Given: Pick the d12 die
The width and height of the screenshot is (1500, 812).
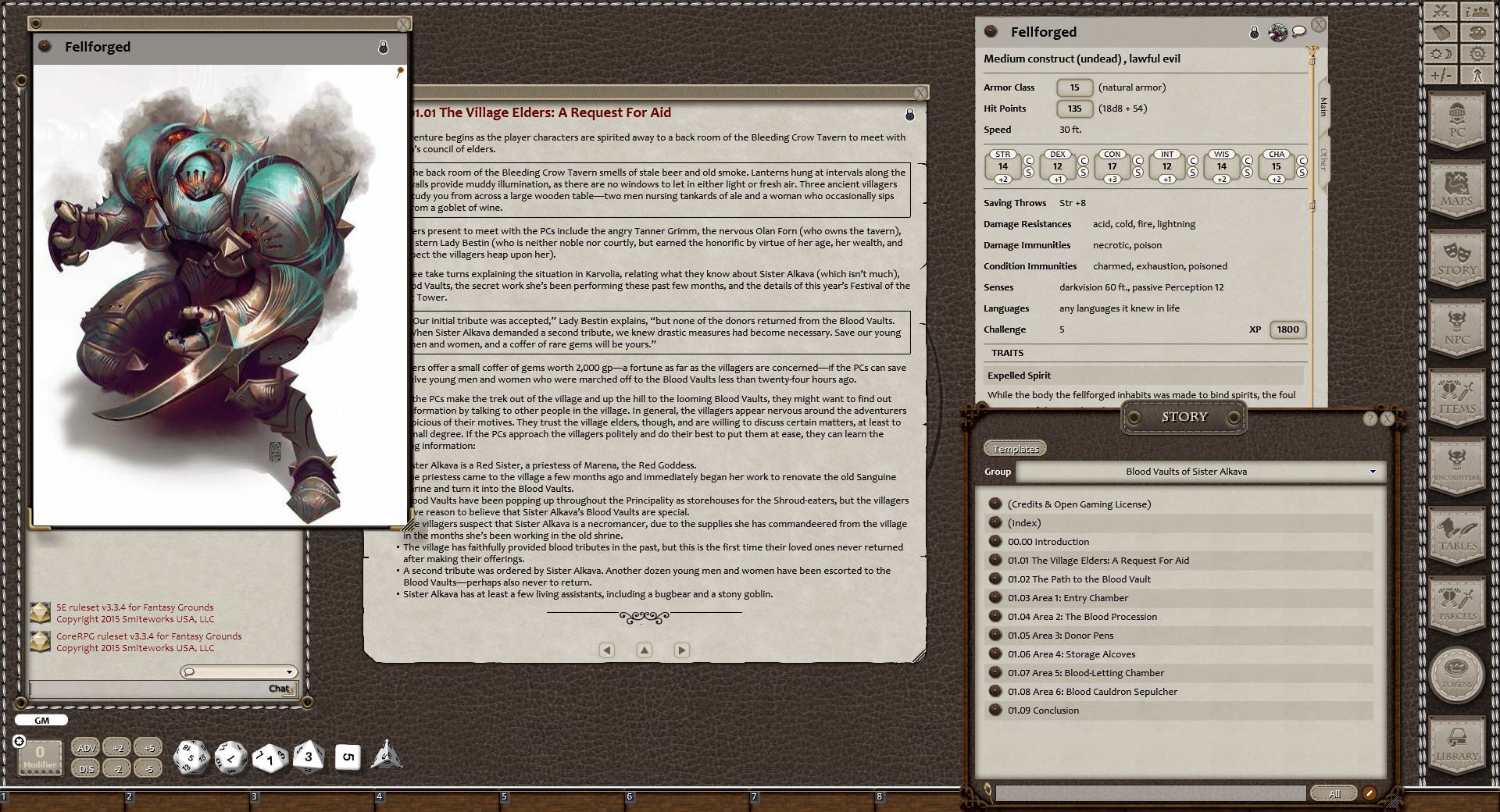Looking at the screenshot, I should coord(230,757).
